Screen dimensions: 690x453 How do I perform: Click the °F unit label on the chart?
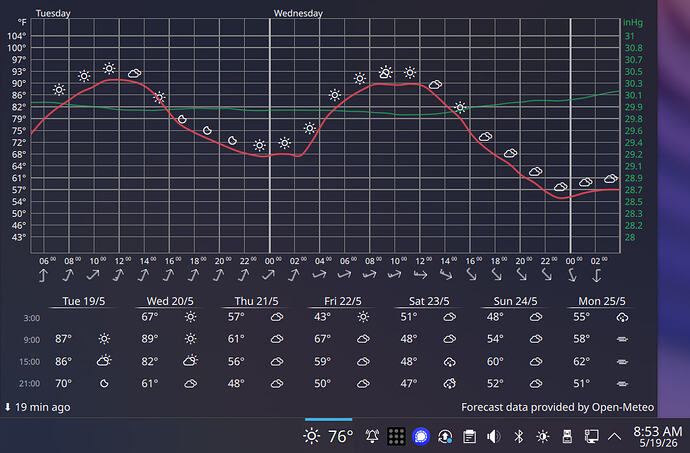click(x=22, y=22)
